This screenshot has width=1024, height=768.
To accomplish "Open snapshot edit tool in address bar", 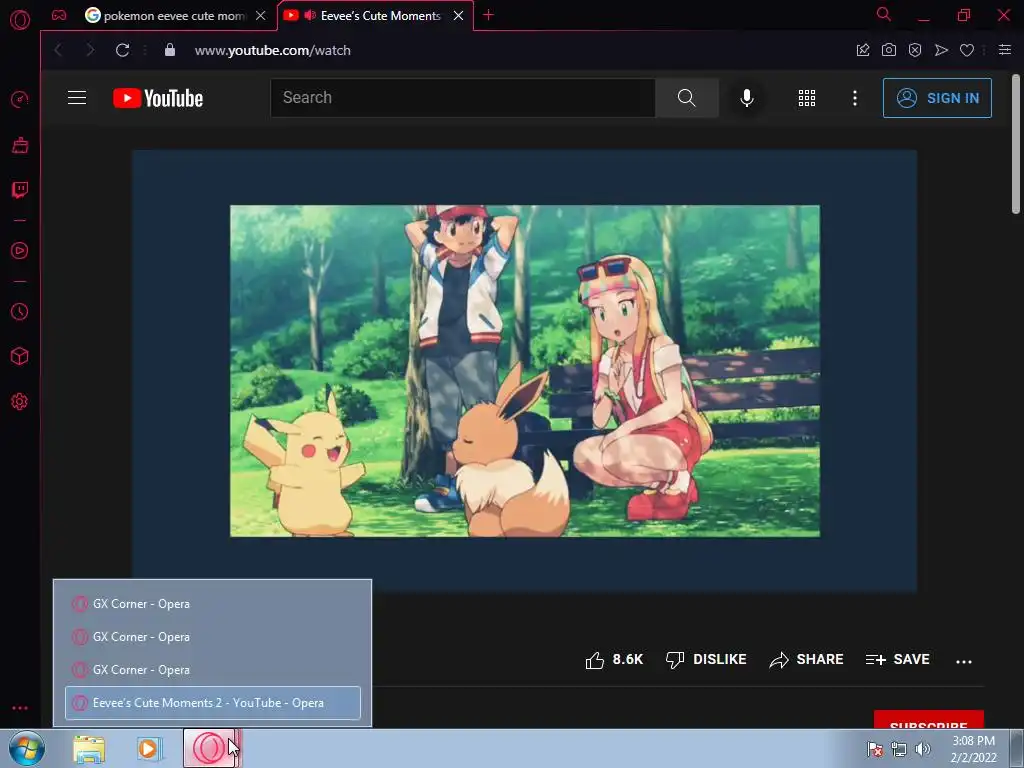I will [x=863, y=50].
